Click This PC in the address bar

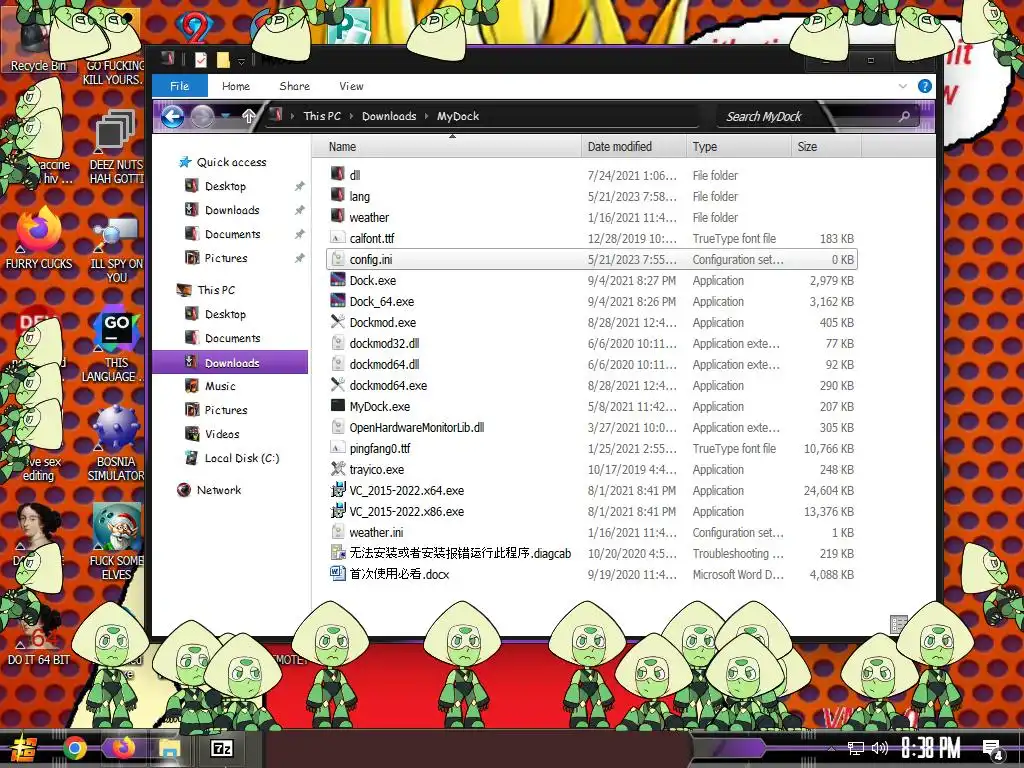point(322,116)
